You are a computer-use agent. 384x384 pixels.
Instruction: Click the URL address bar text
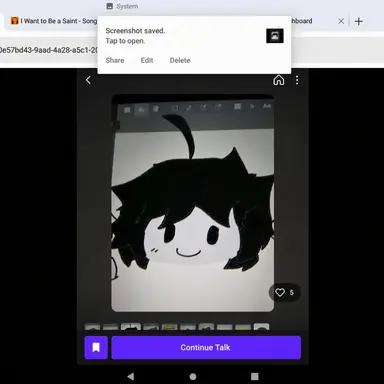point(49,50)
